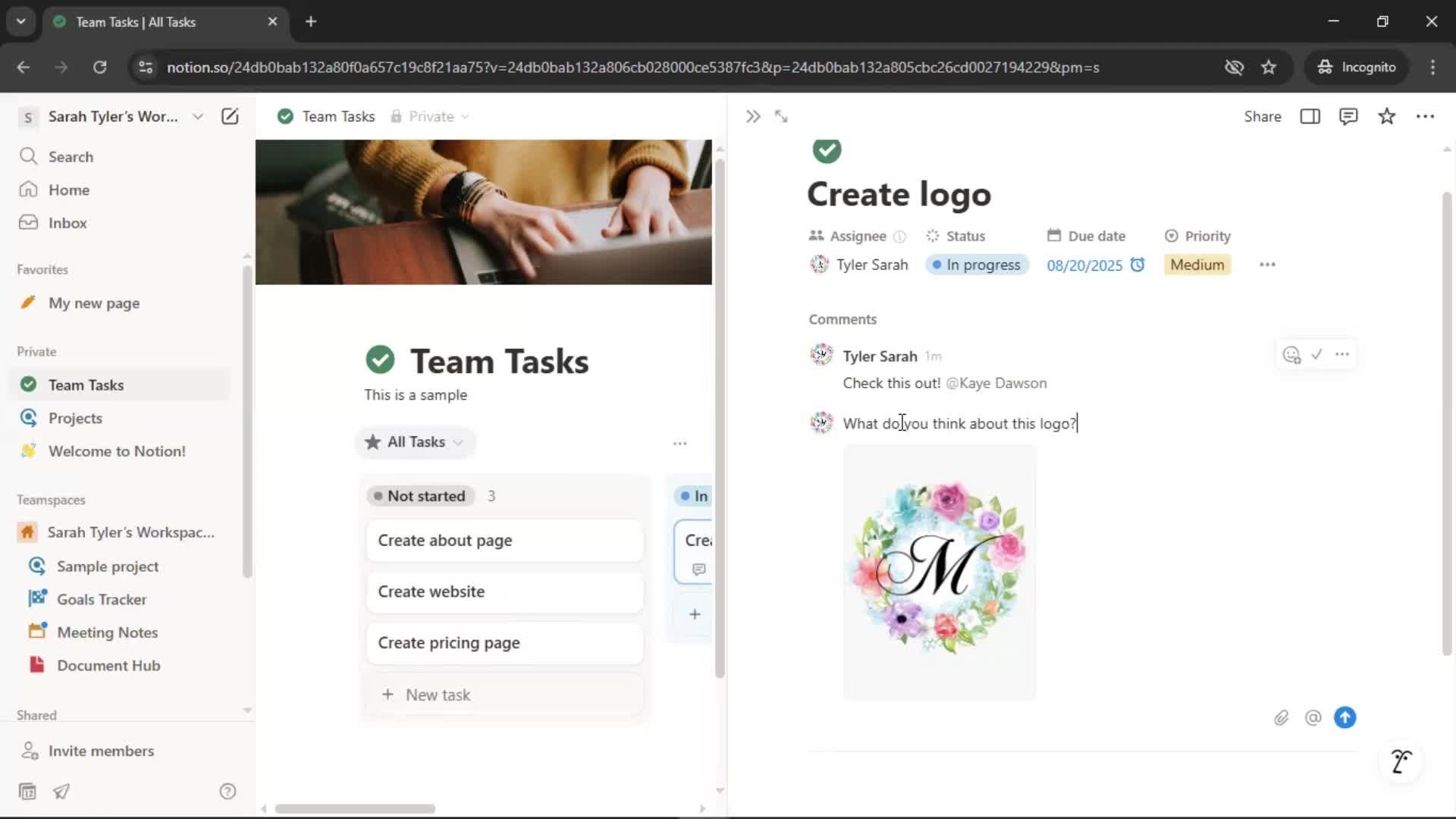The width and height of the screenshot is (1456, 819).
Task: Click browser back arrow
Action: pyautogui.click(x=24, y=67)
